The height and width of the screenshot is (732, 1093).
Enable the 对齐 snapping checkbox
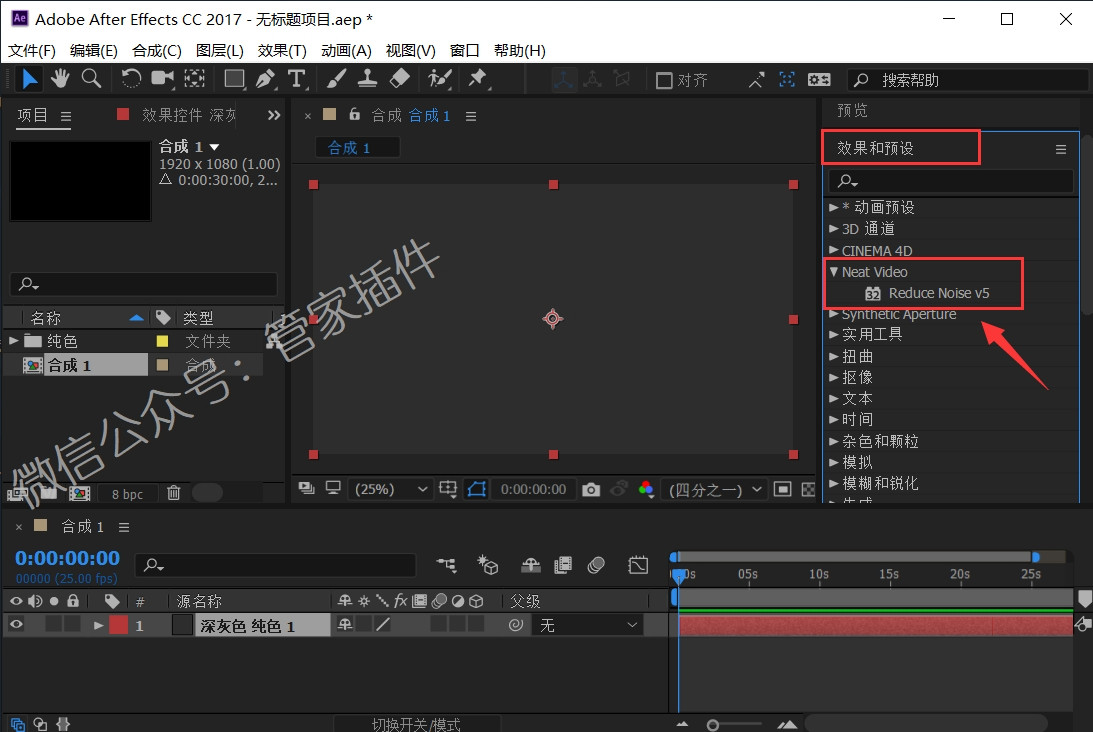point(664,81)
